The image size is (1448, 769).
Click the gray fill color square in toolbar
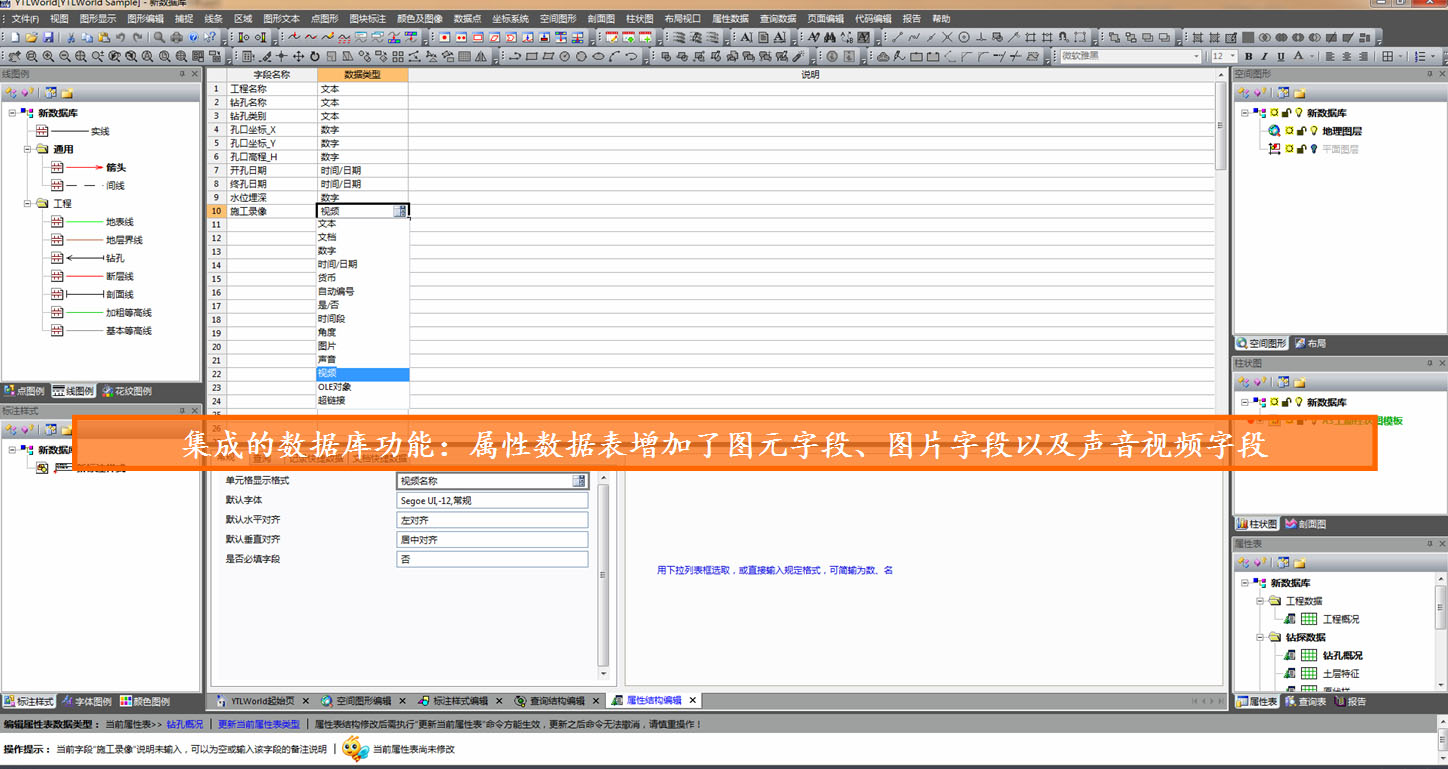(x=1247, y=37)
